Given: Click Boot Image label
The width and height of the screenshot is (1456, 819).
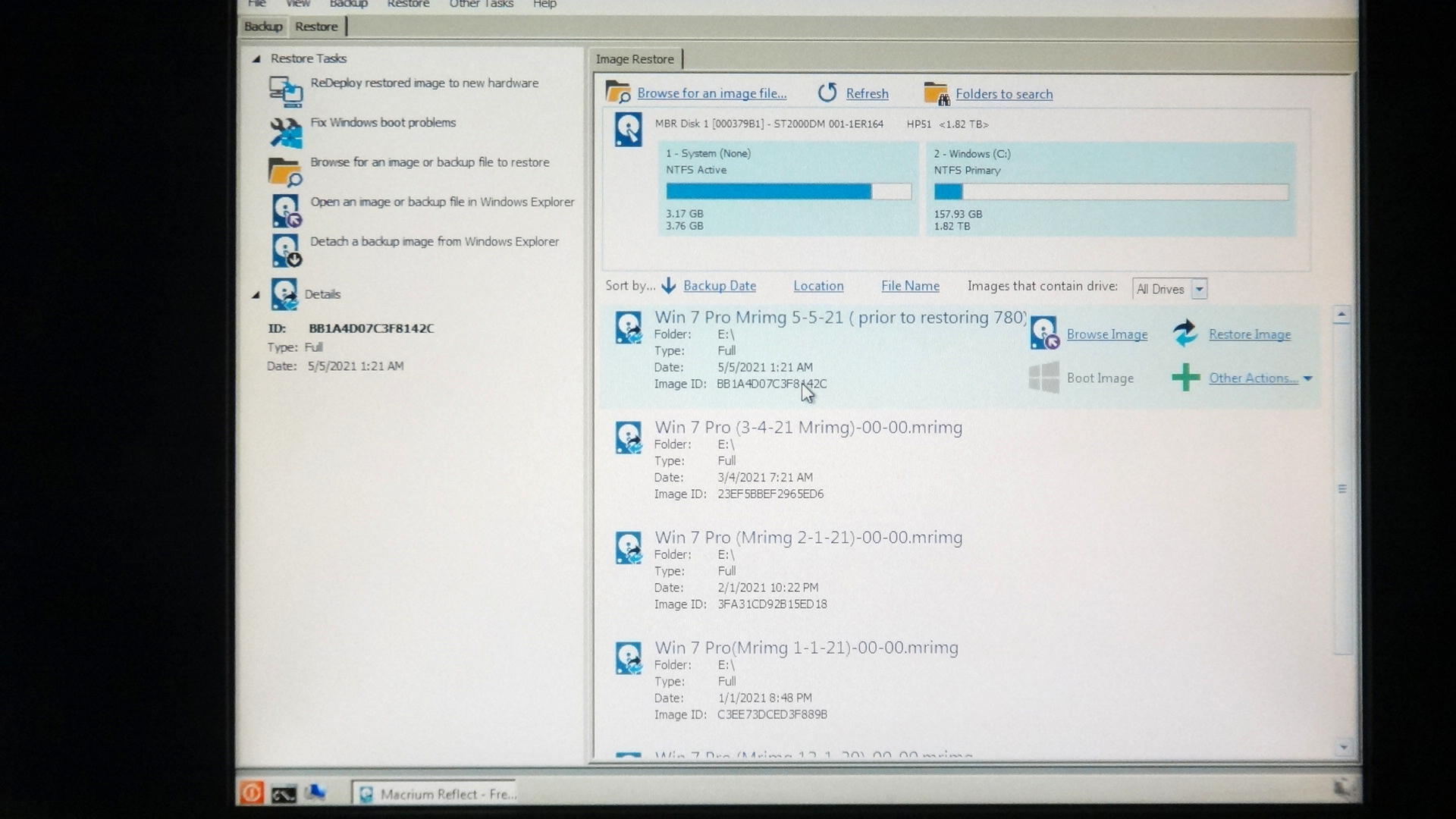Looking at the screenshot, I should pyautogui.click(x=1100, y=378).
